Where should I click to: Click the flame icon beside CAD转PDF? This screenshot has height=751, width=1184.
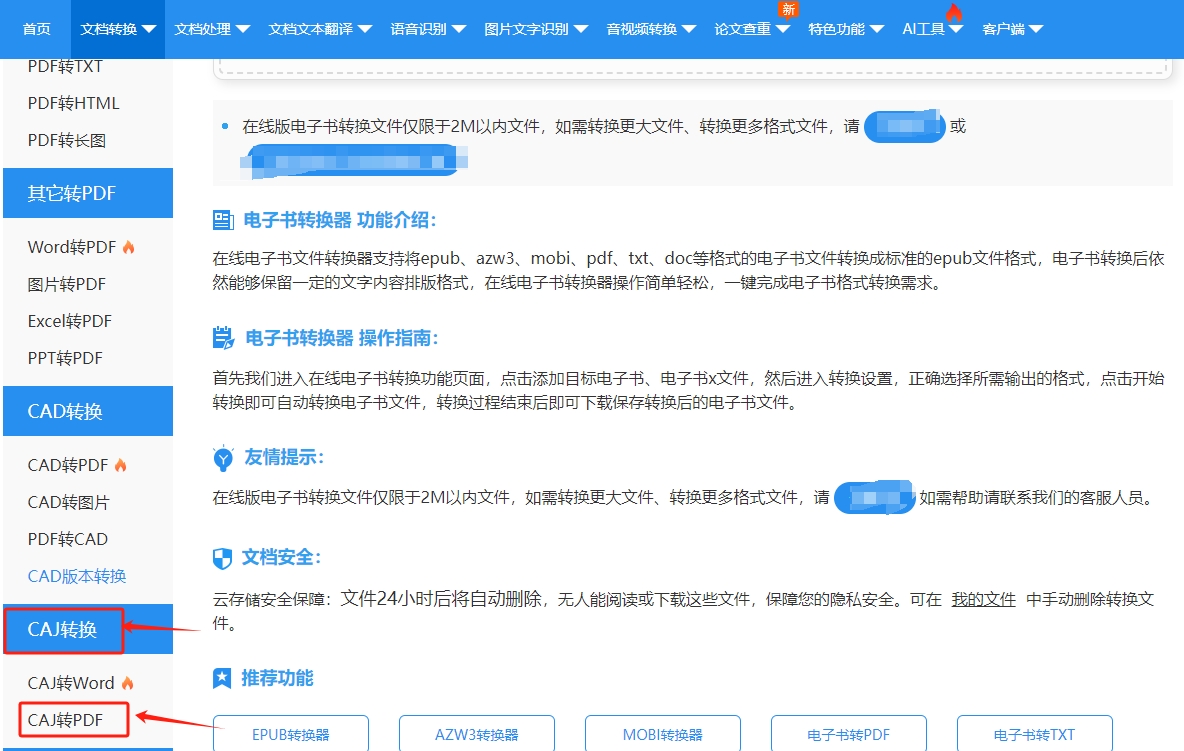pos(121,465)
